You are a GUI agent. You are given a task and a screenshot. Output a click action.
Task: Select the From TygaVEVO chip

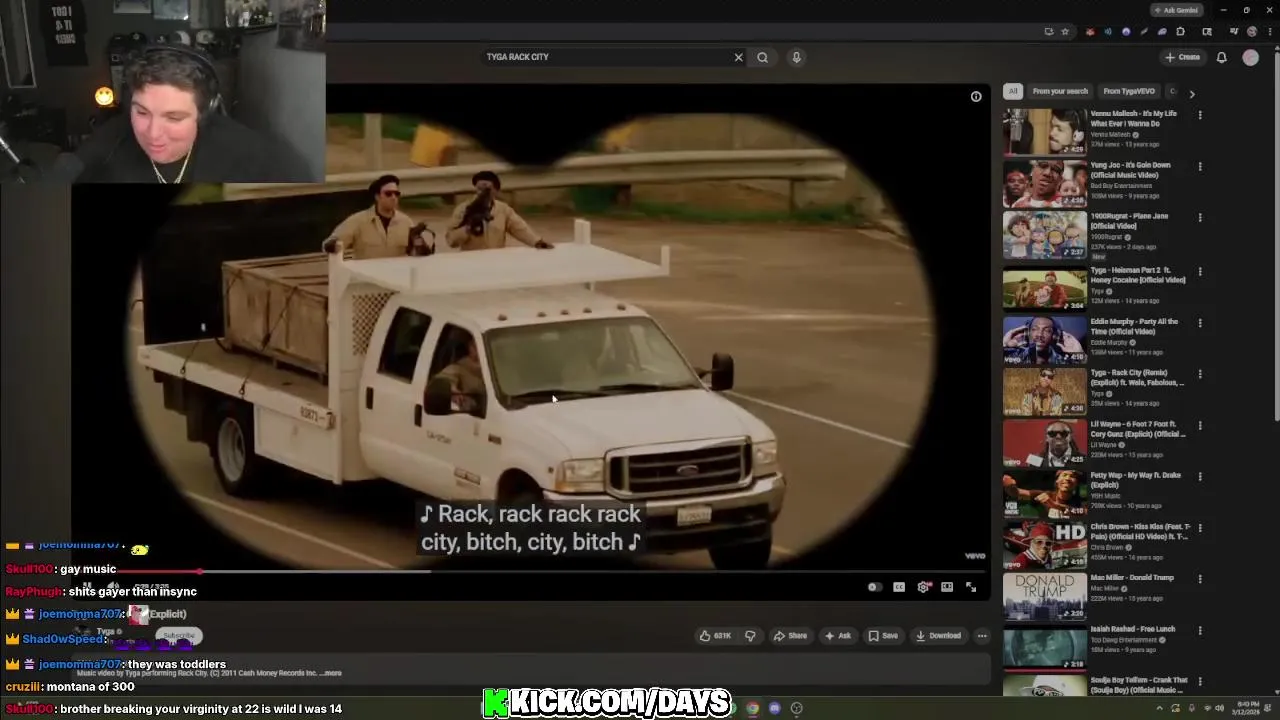[1129, 91]
